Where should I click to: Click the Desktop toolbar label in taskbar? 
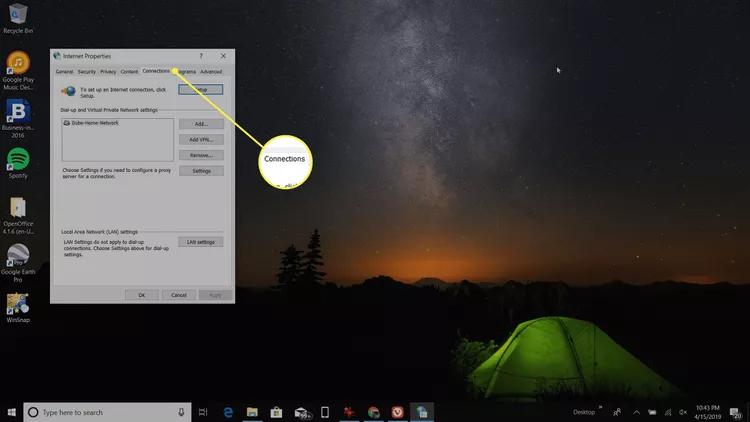[x=584, y=412]
